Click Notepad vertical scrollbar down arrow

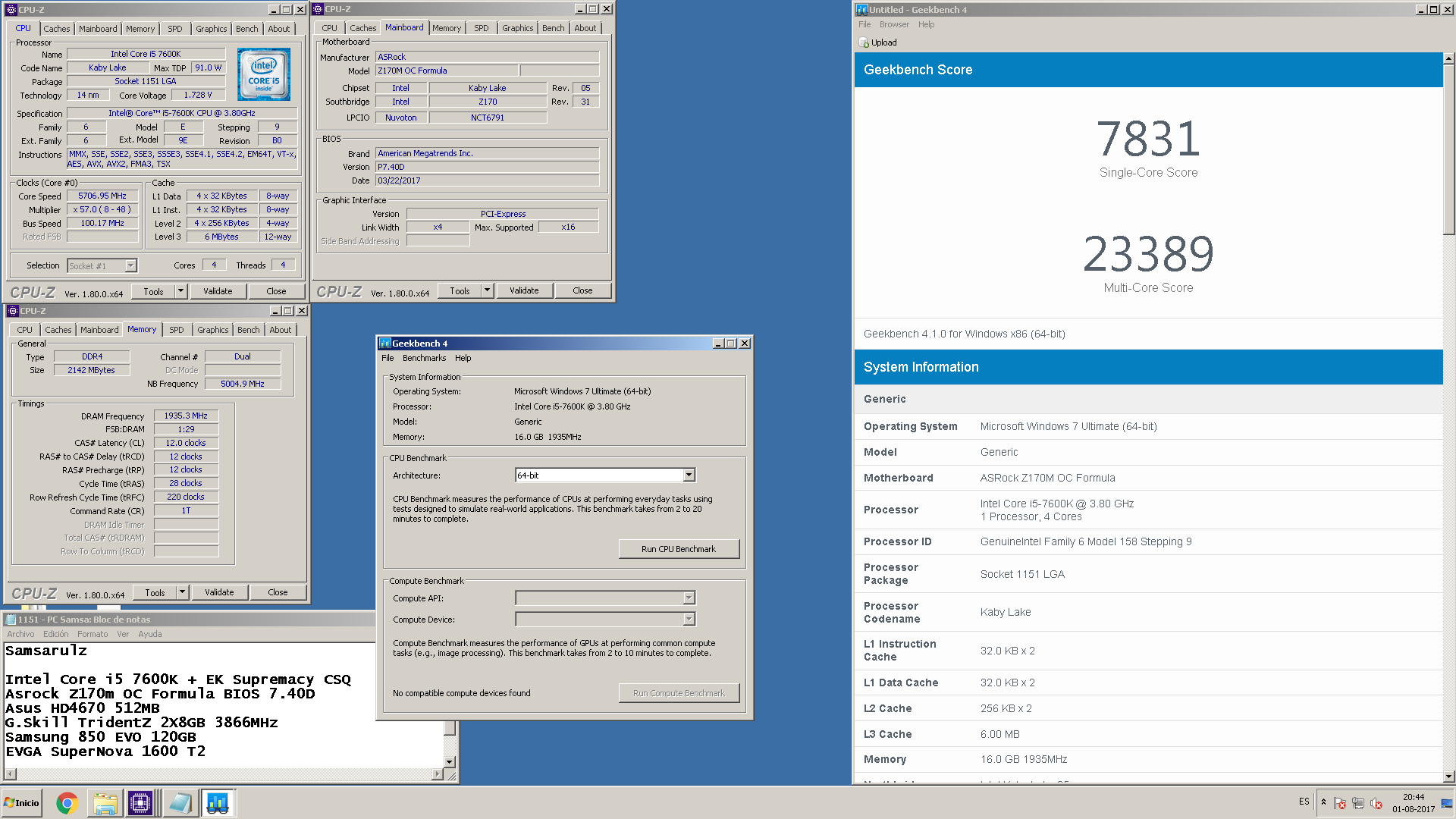tap(450, 762)
